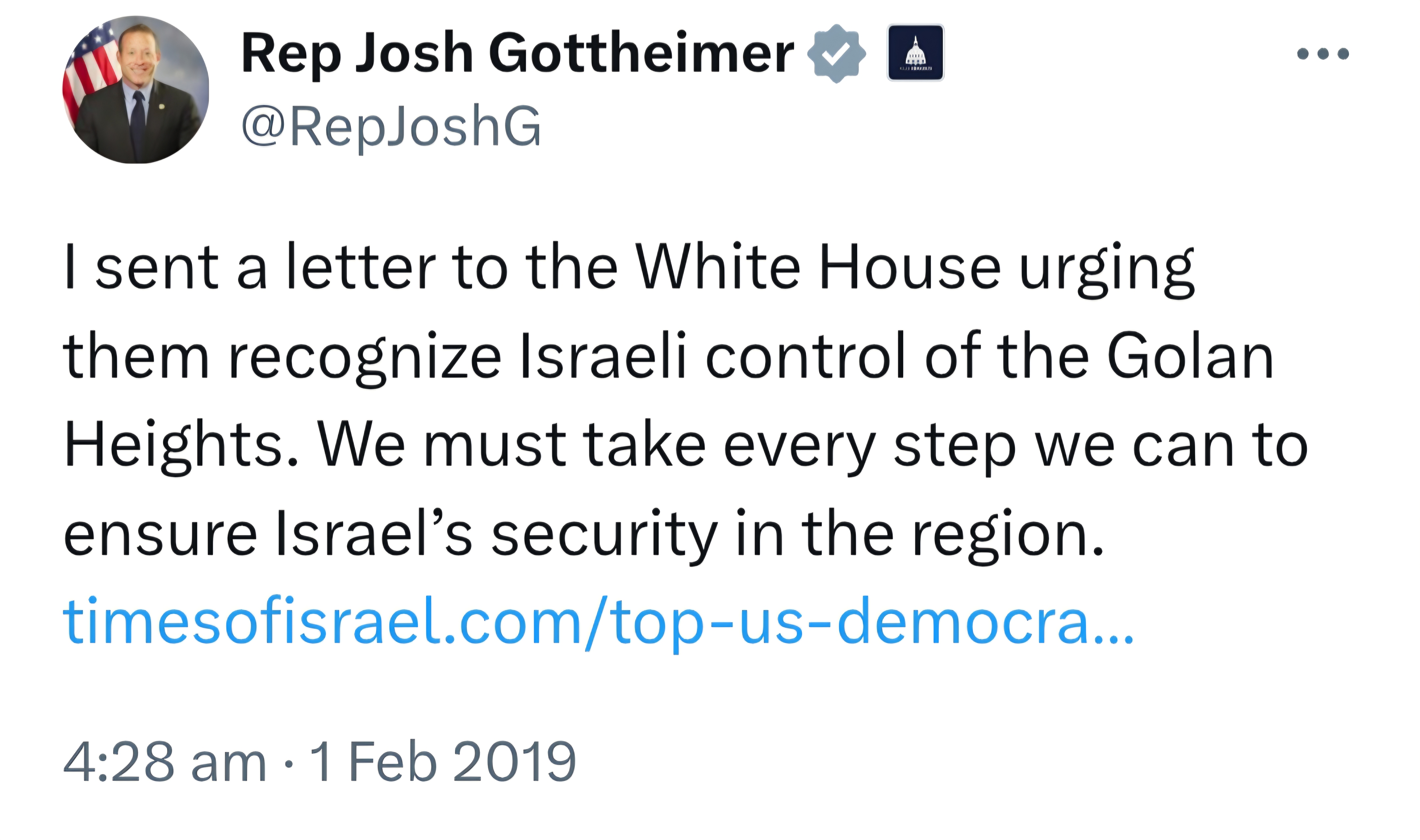Click the phrase "White House" in tweet
1420x840 pixels.
coord(818,267)
